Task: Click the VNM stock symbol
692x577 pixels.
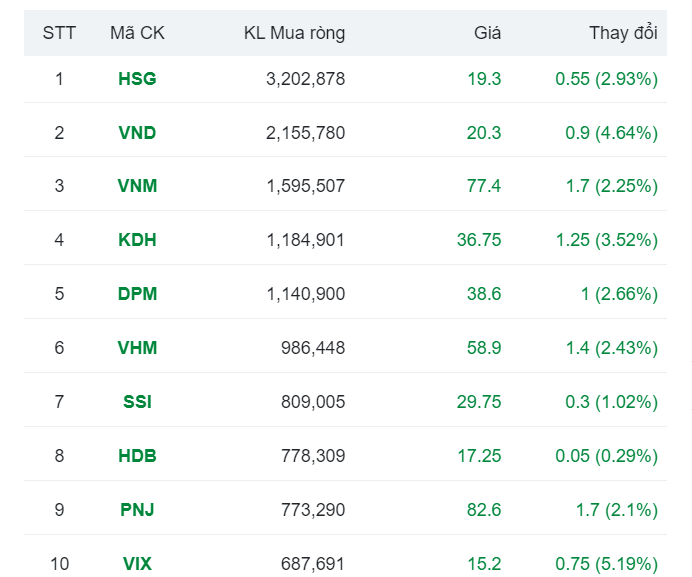Action: (x=137, y=187)
